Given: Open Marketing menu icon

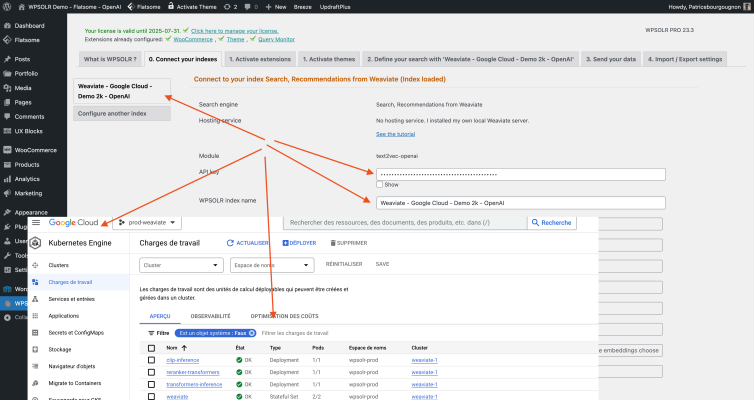Looking at the screenshot, I should click(x=7, y=193).
